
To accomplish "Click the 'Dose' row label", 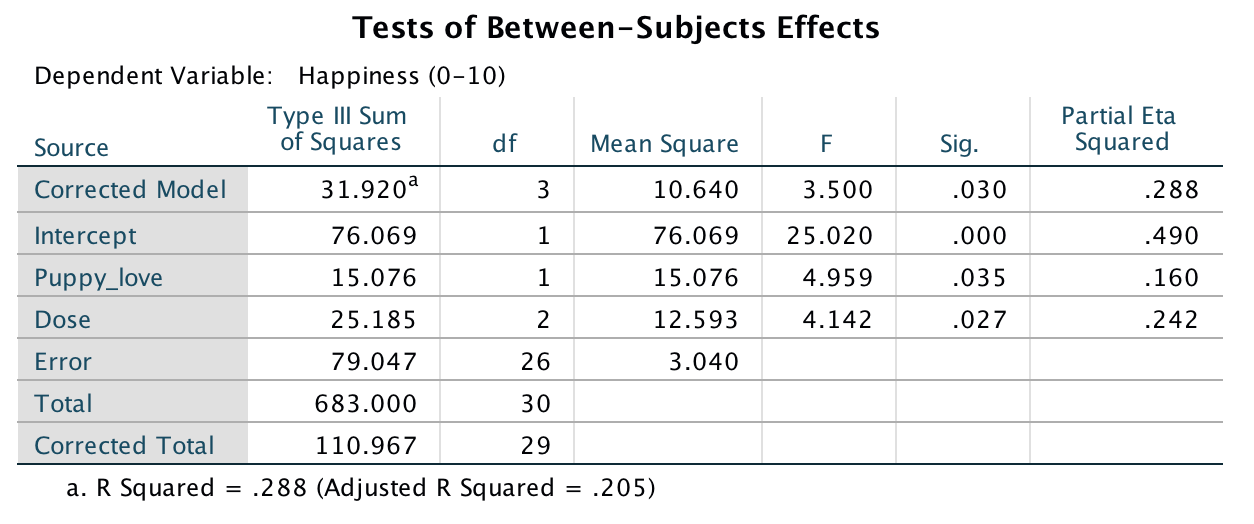I will point(62,320).
